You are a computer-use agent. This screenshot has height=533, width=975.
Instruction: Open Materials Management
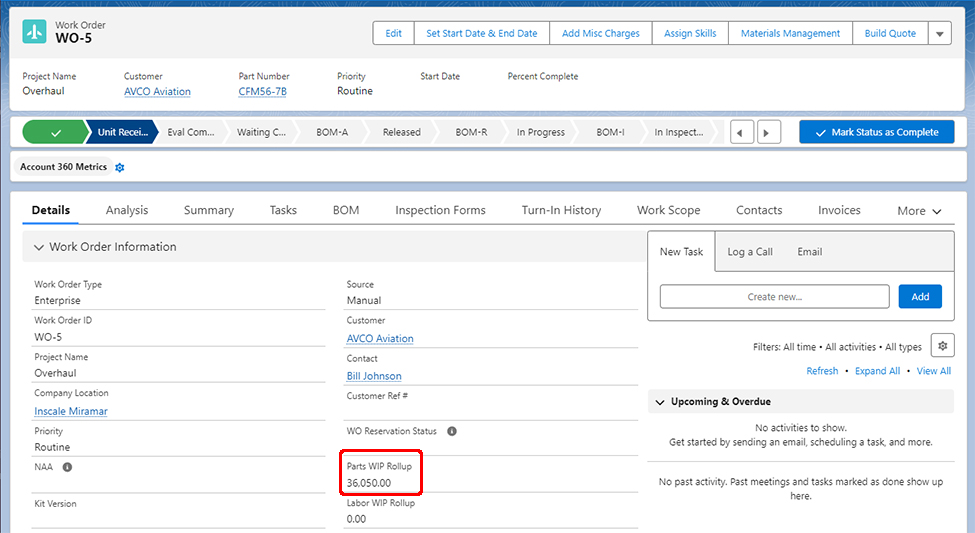click(790, 34)
